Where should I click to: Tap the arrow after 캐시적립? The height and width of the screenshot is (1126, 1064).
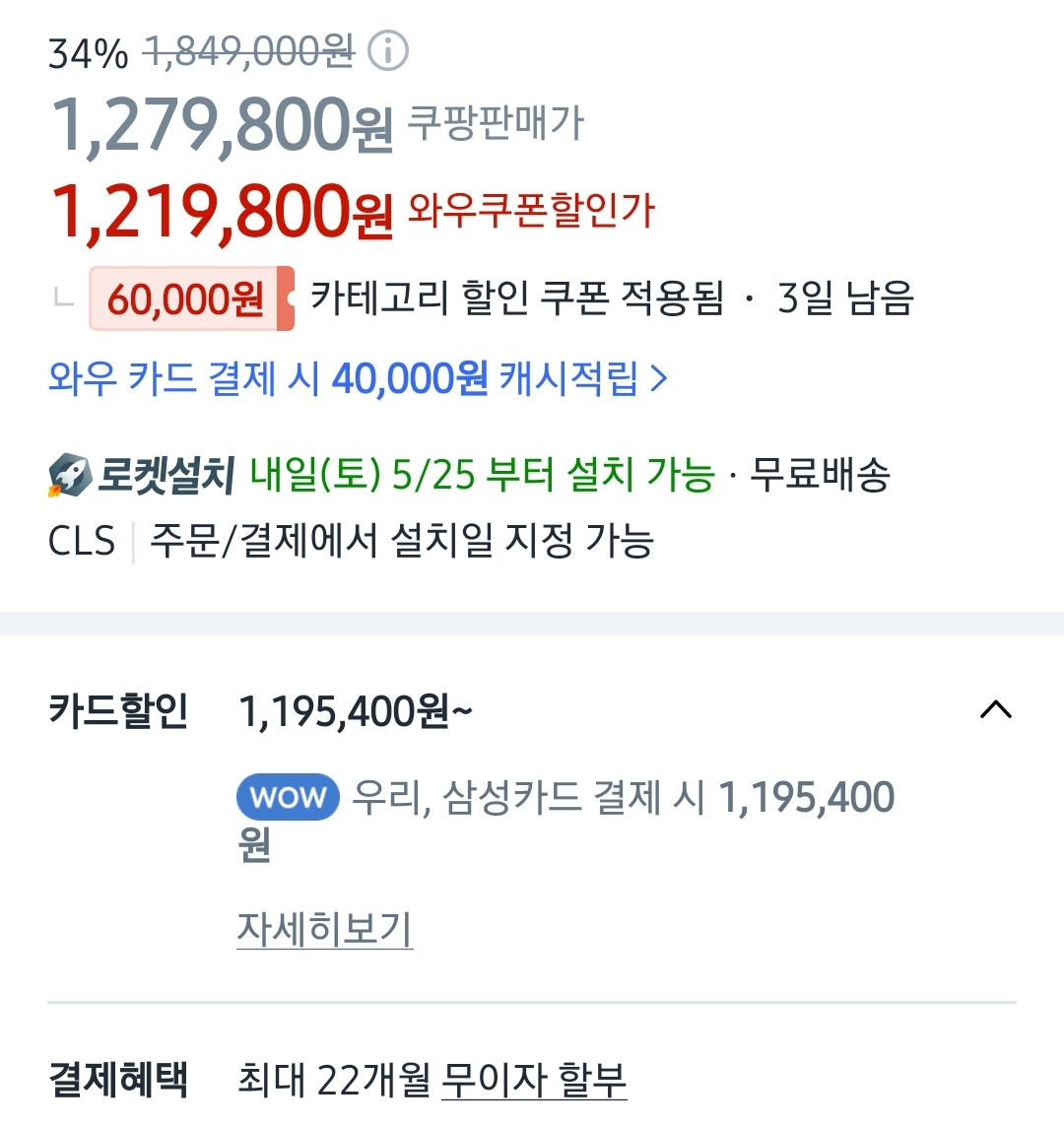coord(660,378)
